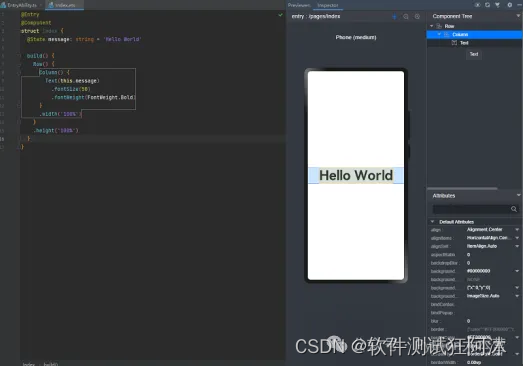Screen dimensions: 523x366
Task: Click the Phone (medium) device label
Action: pos(356,37)
